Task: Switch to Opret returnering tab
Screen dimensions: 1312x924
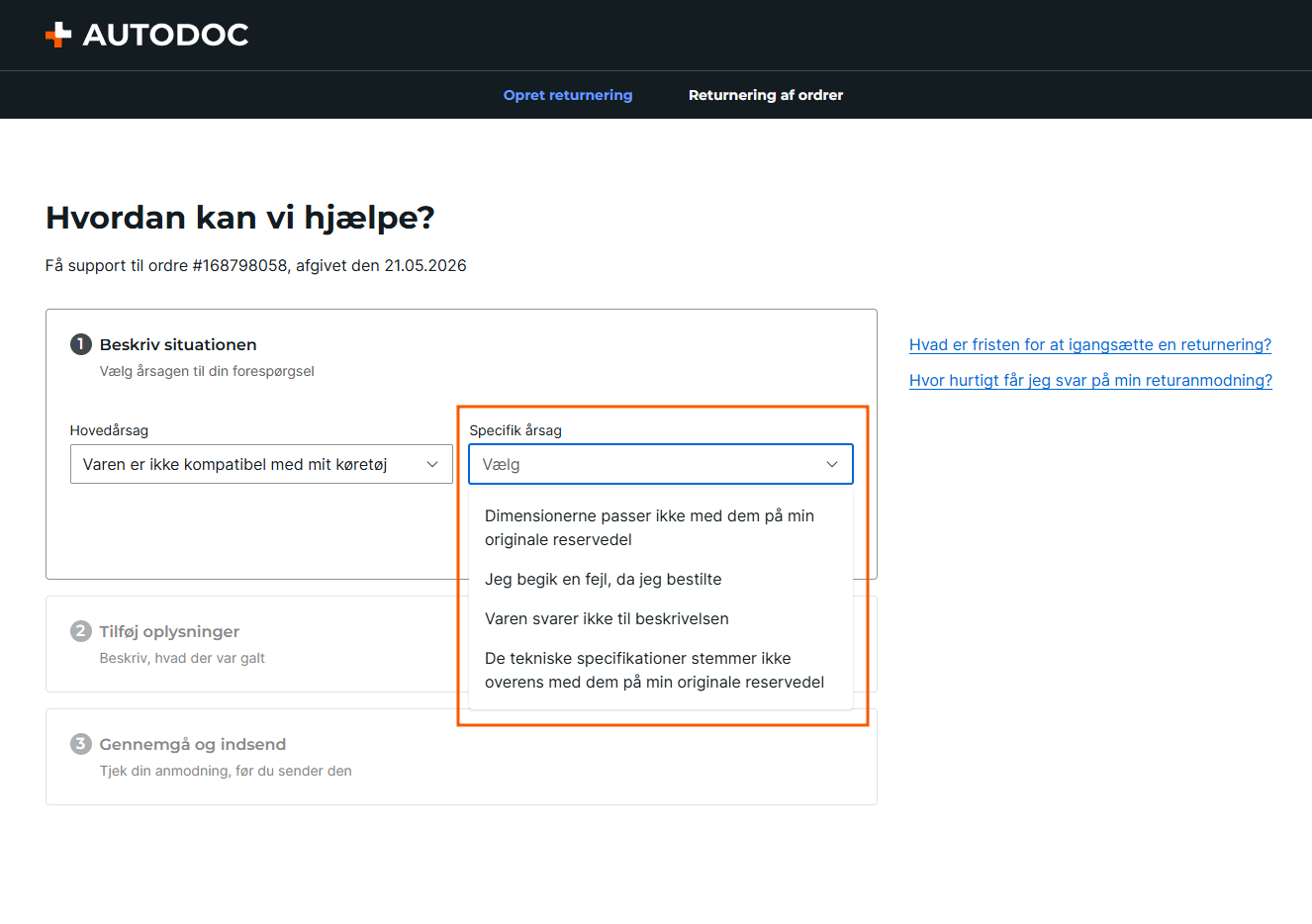Action: point(568,95)
